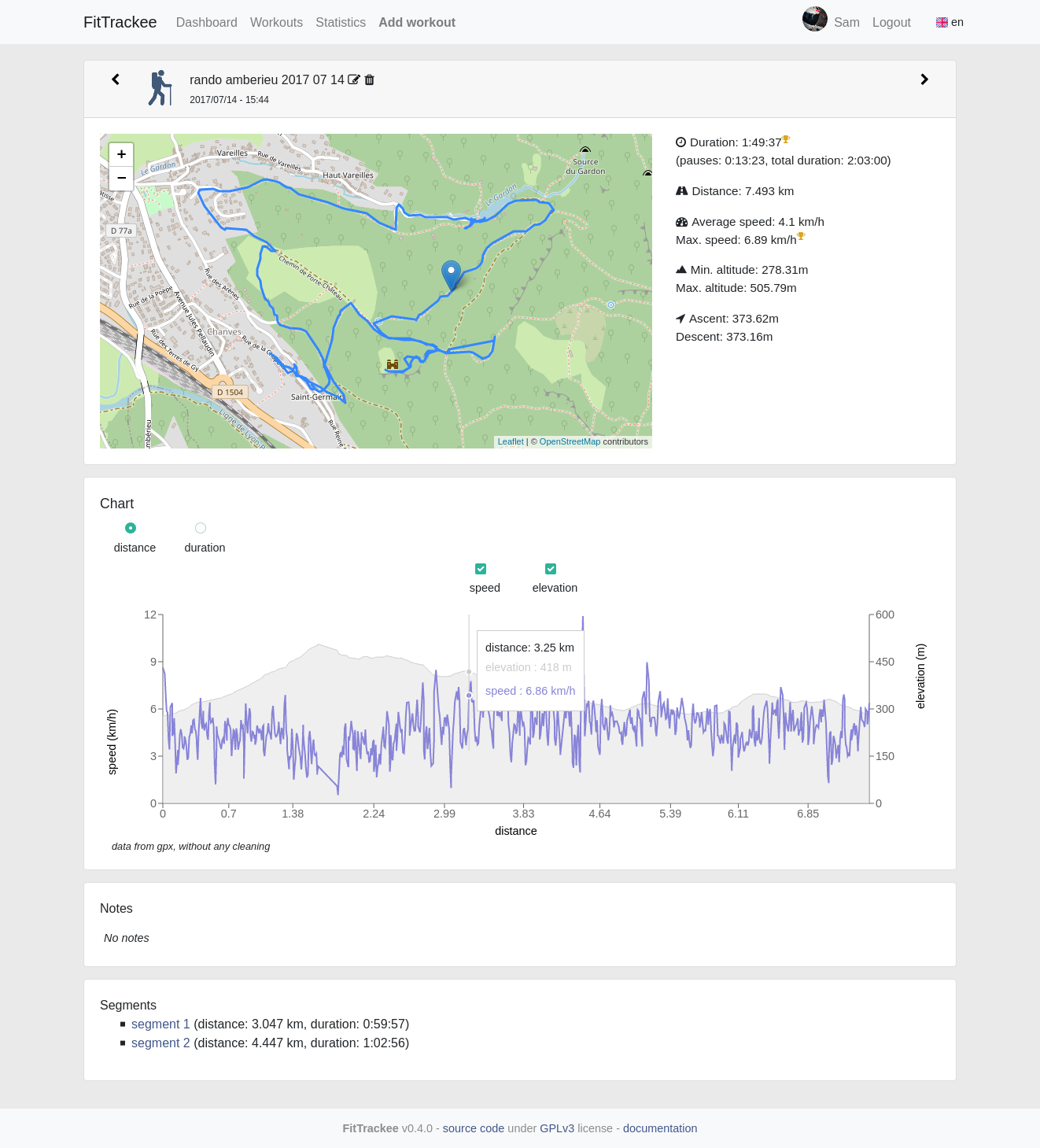Click the elevation point on chart
This screenshot has width=1040, height=1148.
pos(469,672)
